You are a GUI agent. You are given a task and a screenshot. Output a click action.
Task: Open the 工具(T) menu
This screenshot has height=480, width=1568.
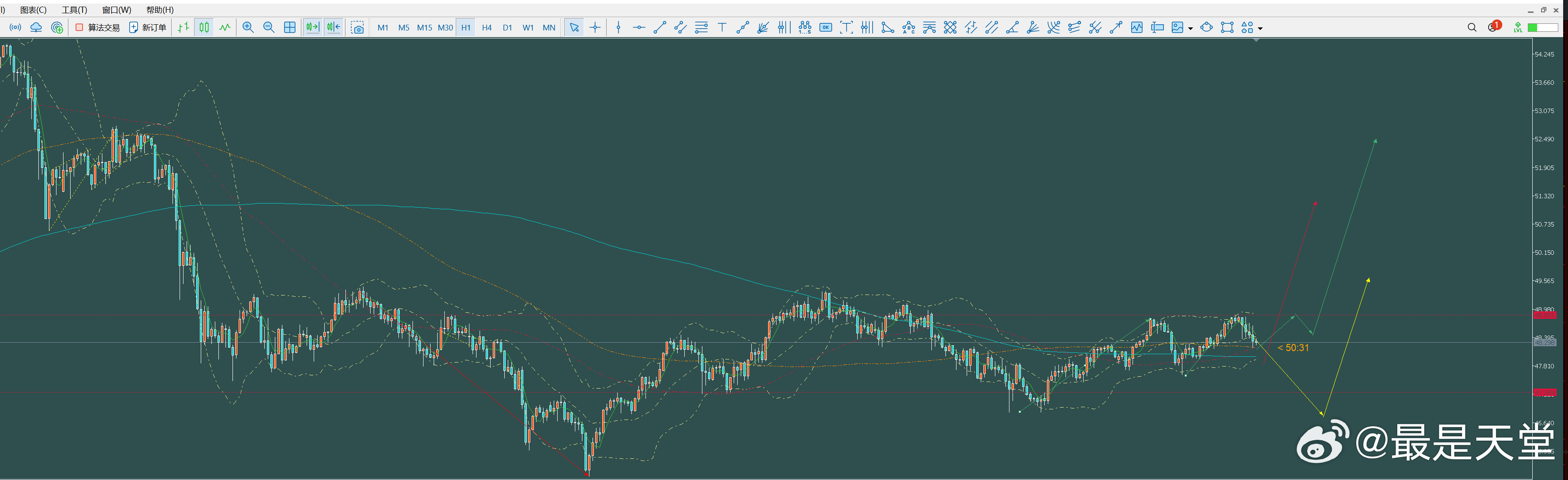(x=74, y=10)
